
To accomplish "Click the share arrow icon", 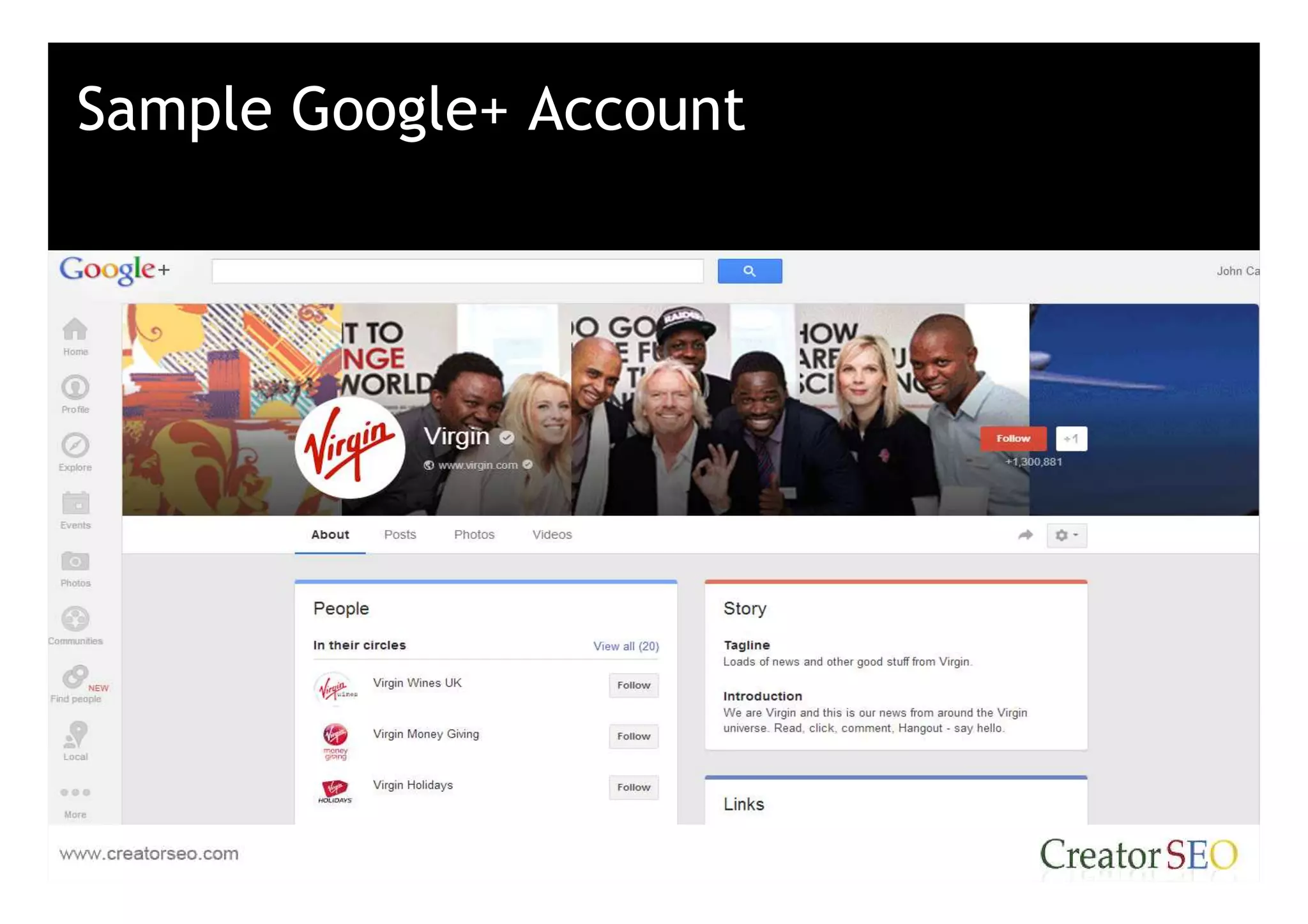I will point(1026,535).
